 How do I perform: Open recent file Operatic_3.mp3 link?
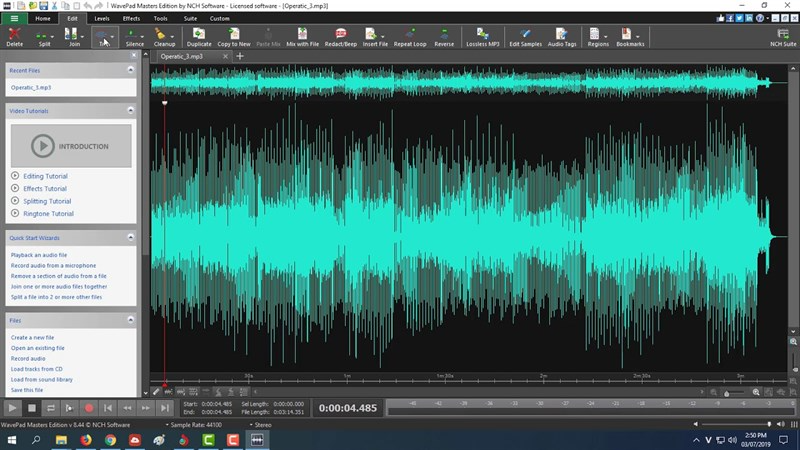pyautogui.click(x=31, y=87)
